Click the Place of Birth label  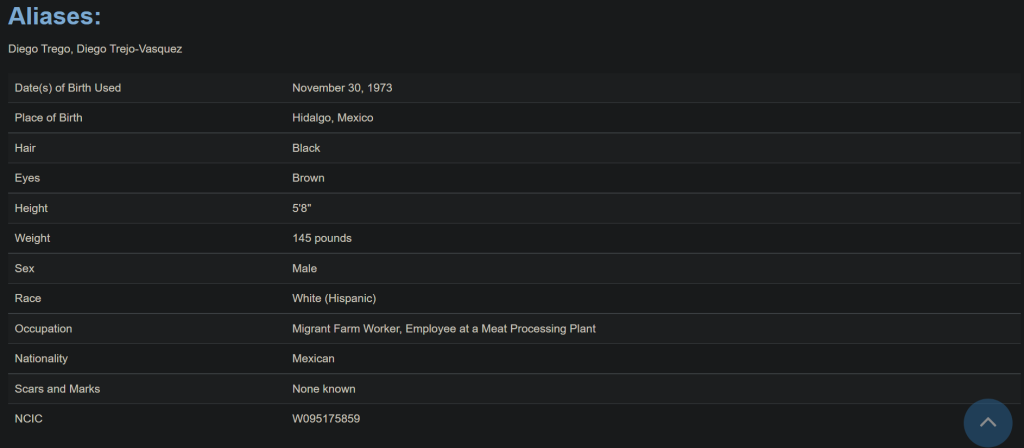(x=49, y=118)
